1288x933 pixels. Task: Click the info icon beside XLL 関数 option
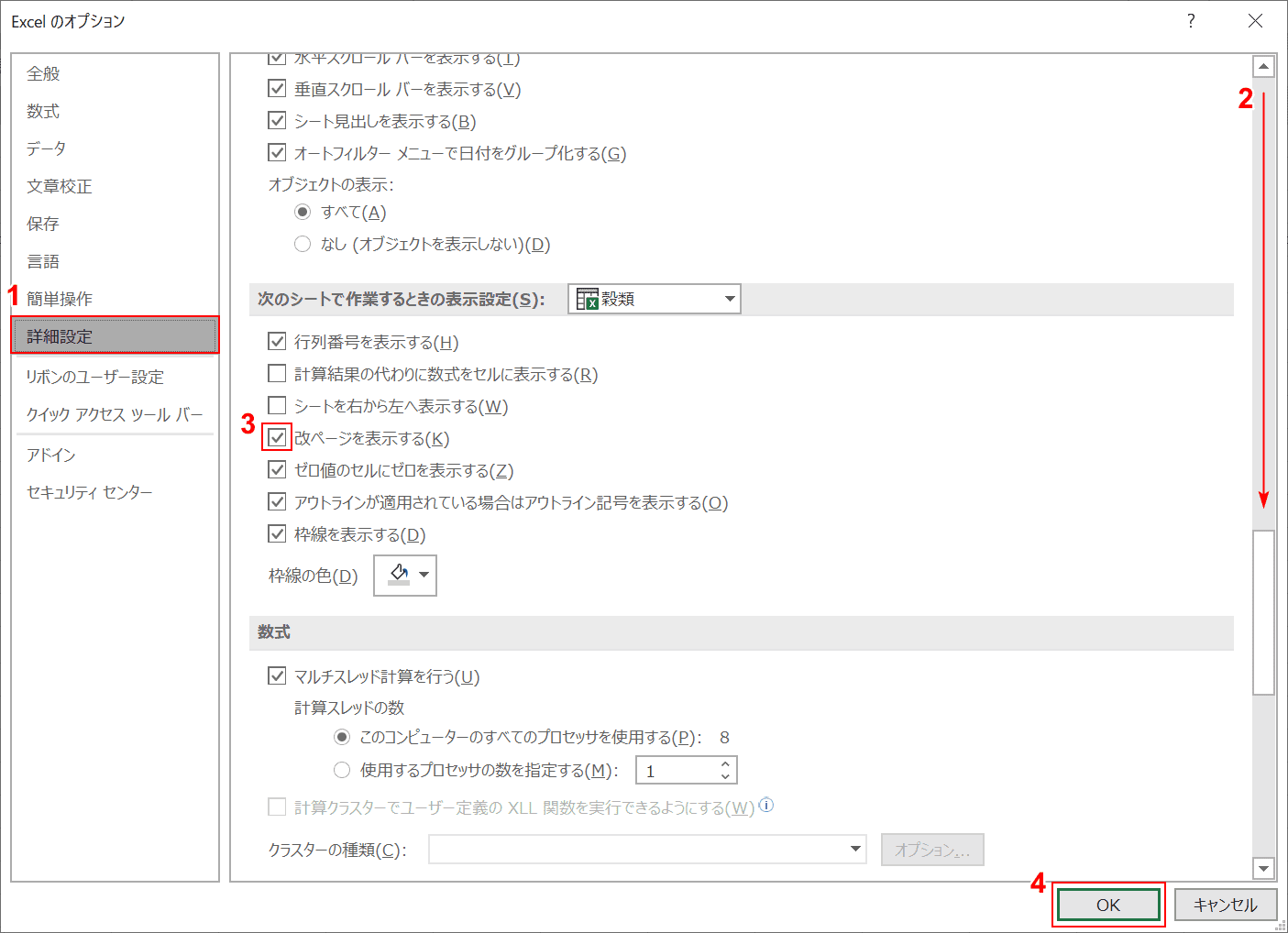pyautogui.click(x=766, y=806)
